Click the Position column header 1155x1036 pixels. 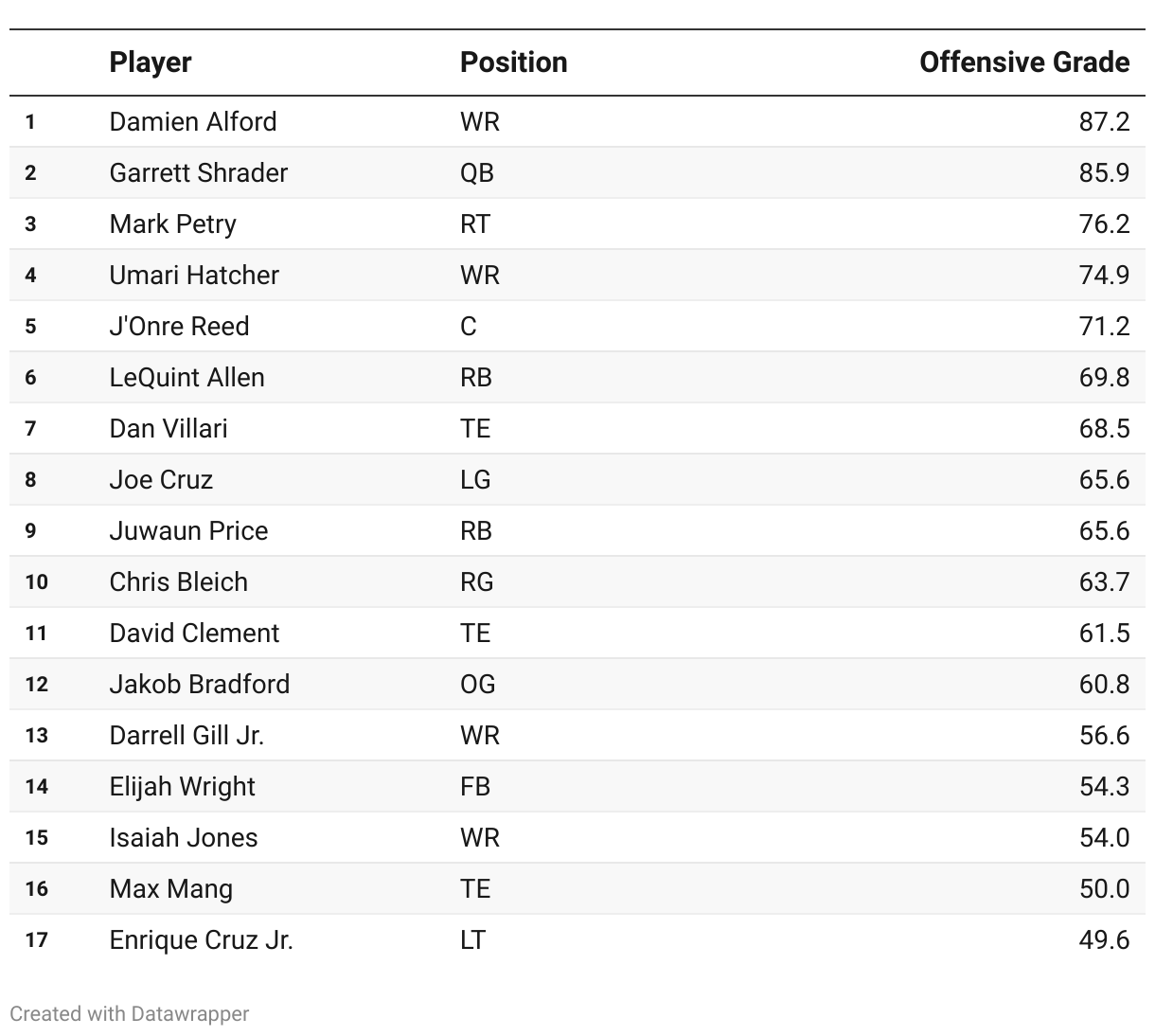point(514,63)
